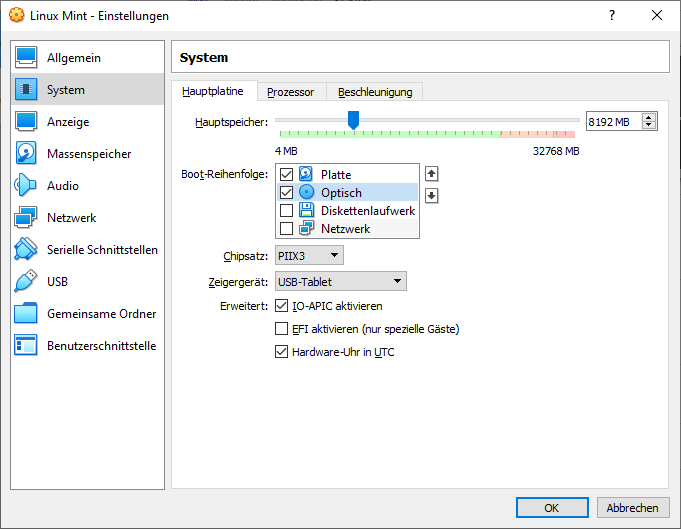Viewport: 681px width, 529px height.
Task: Toggle Hardware-Uhr in UTC checkbox
Action: pos(281,351)
